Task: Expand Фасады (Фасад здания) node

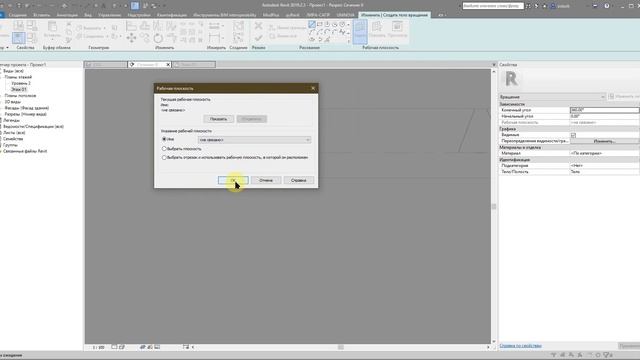Action: [x=1, y=108]
